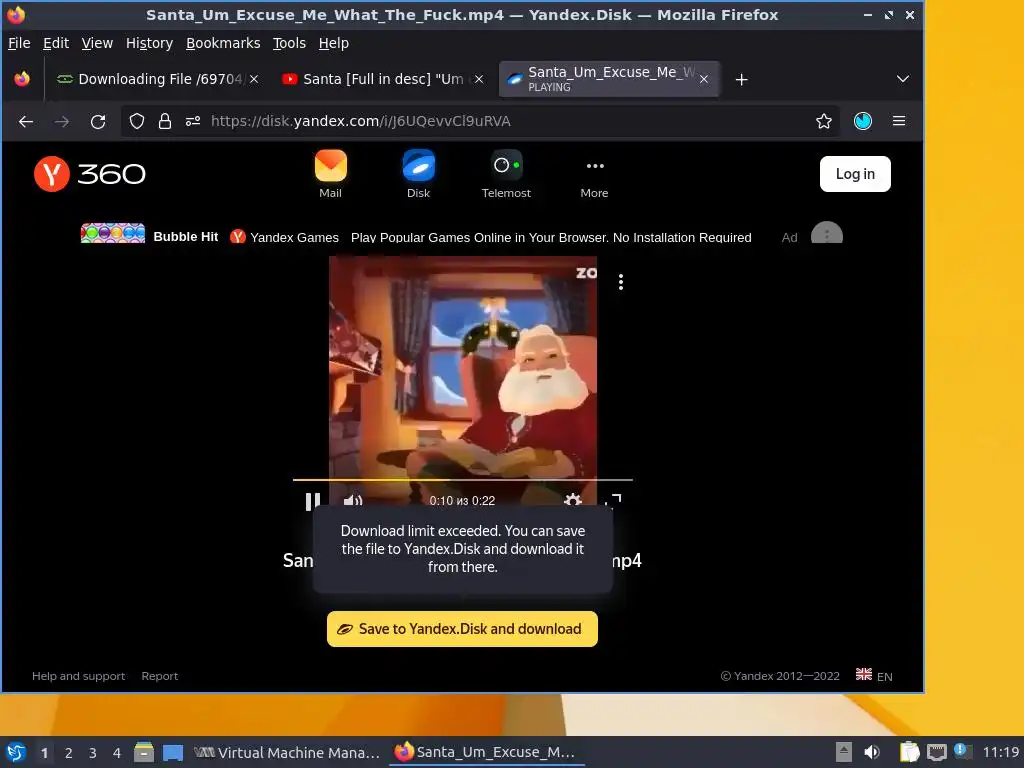Click the taskbar clock showing 11:19
The width and height of the screenshot is (1024, 768).
point(1000,752)
